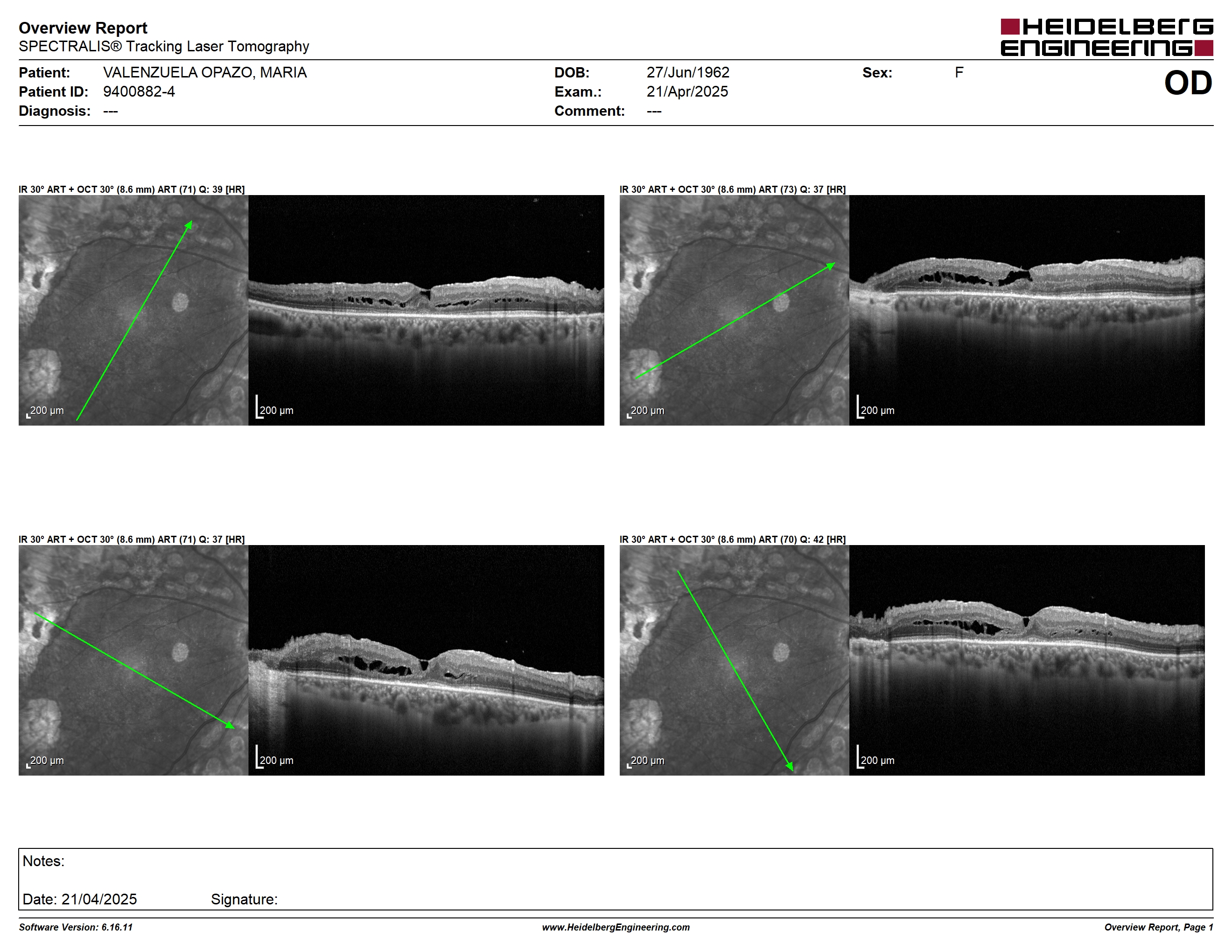Open bottom-left IR fundus image
The height and width of the screenshot is (952, 1232).
133,660
